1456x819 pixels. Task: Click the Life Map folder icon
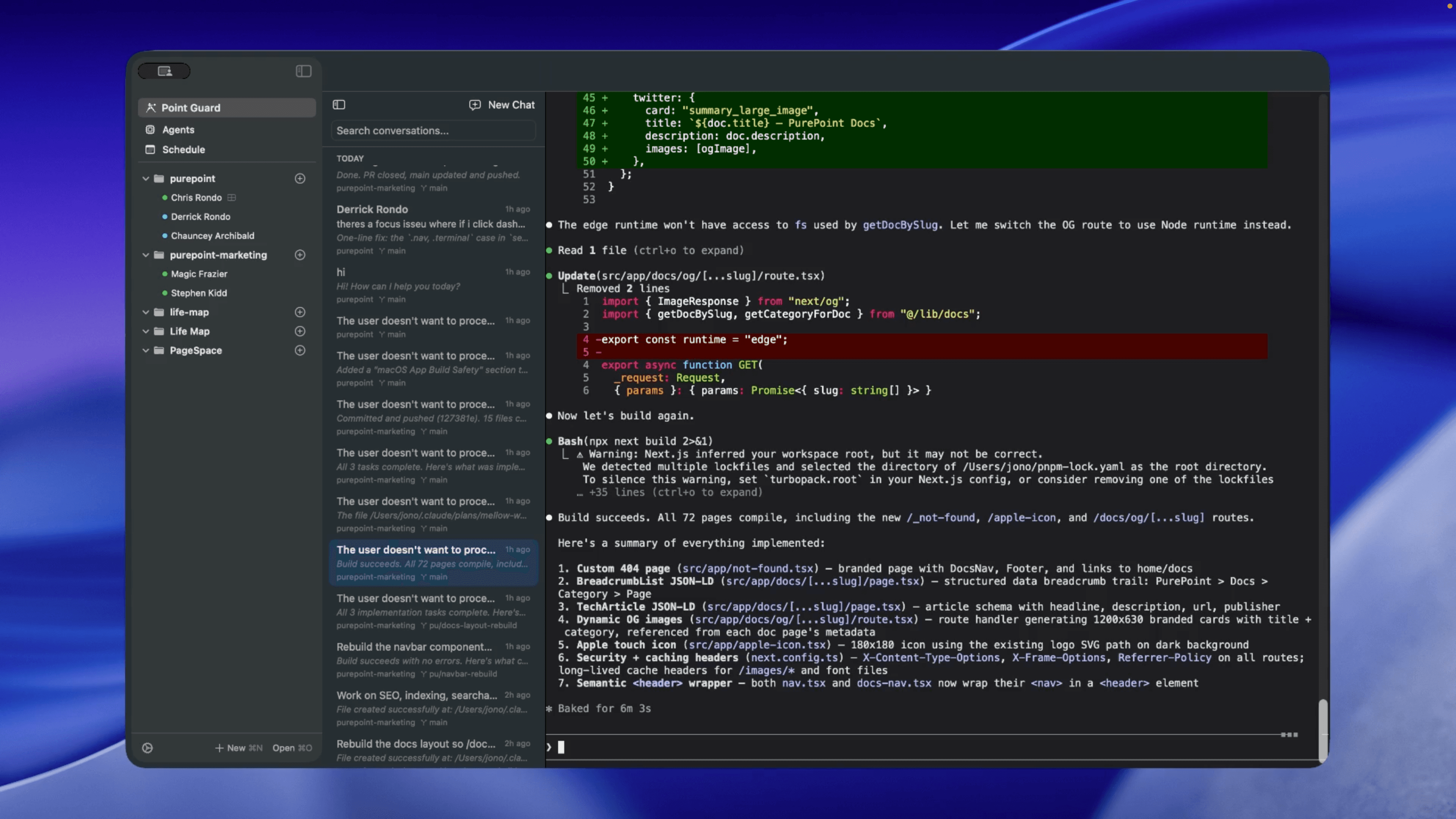click(159, 331)
